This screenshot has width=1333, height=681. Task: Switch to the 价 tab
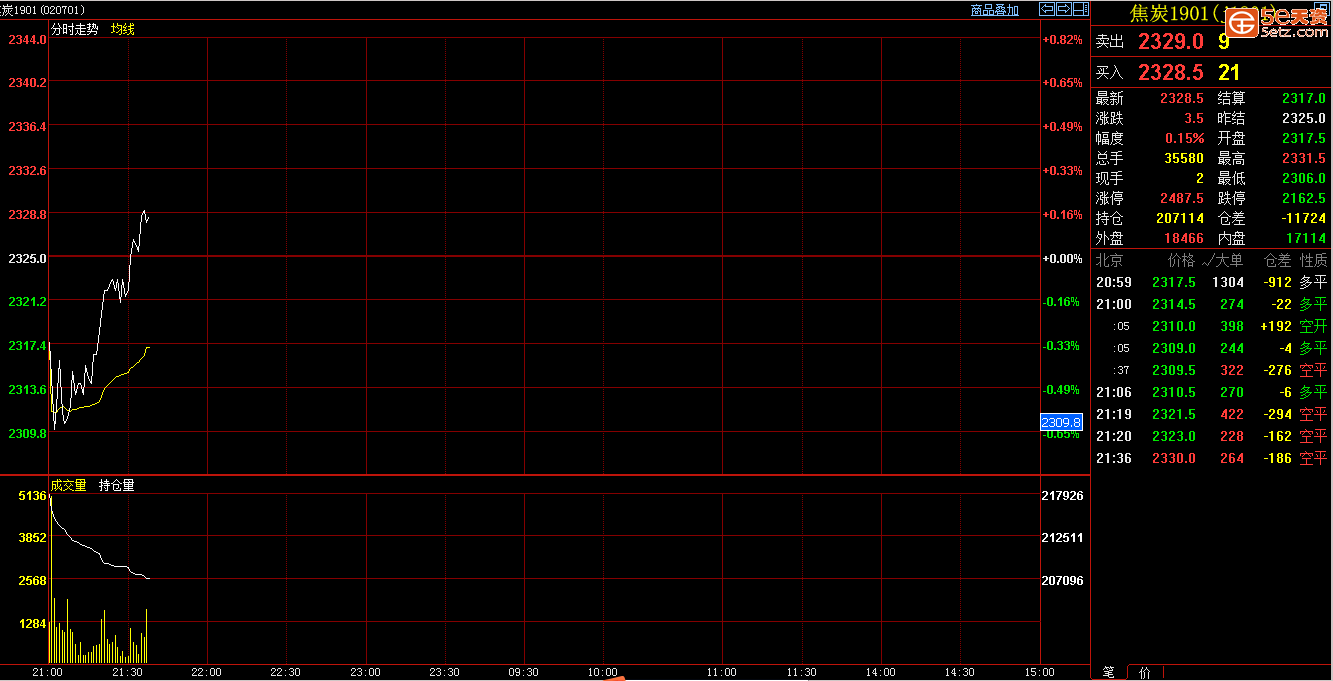[x=1145, y=672]
